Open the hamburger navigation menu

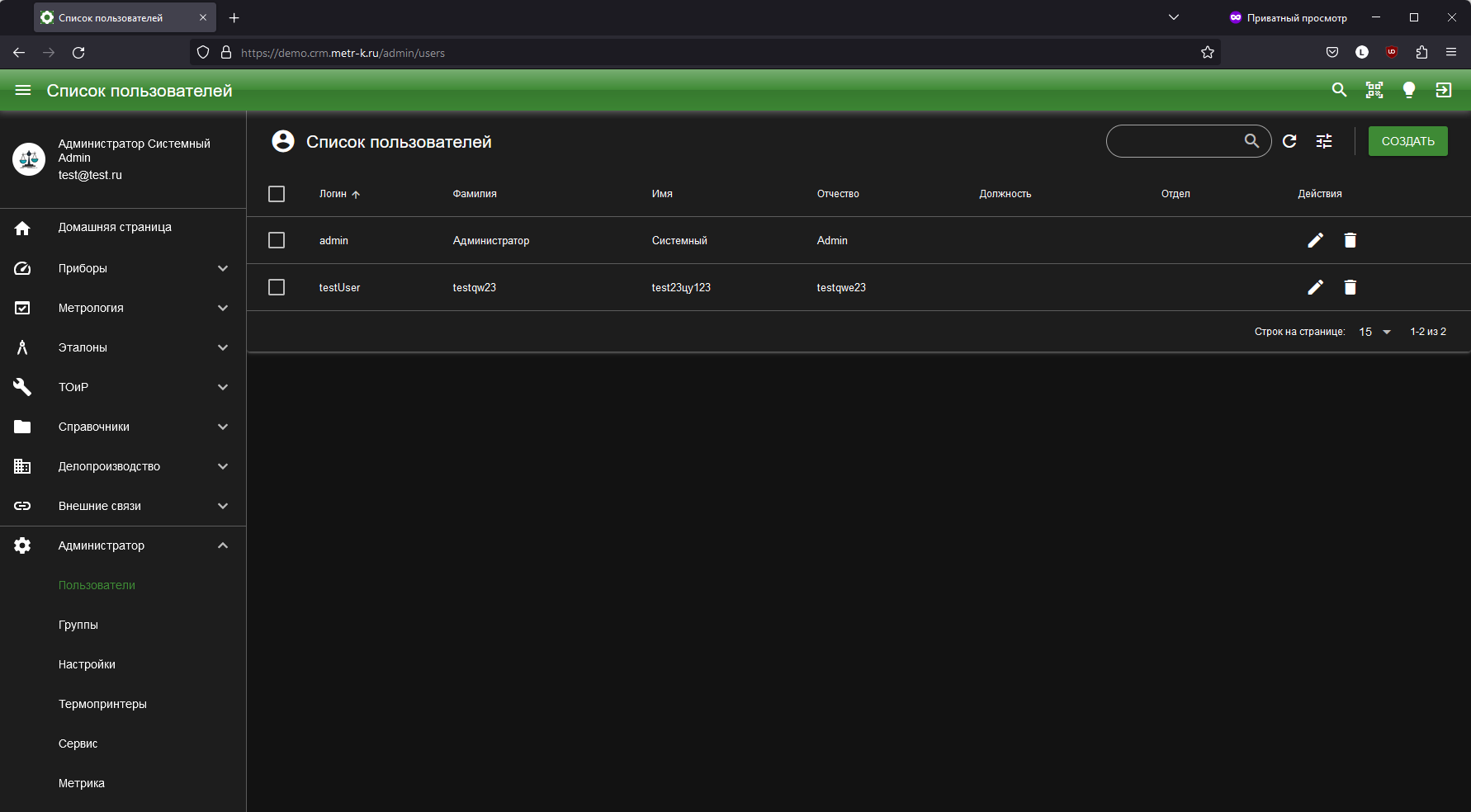(x=23, y=91)
